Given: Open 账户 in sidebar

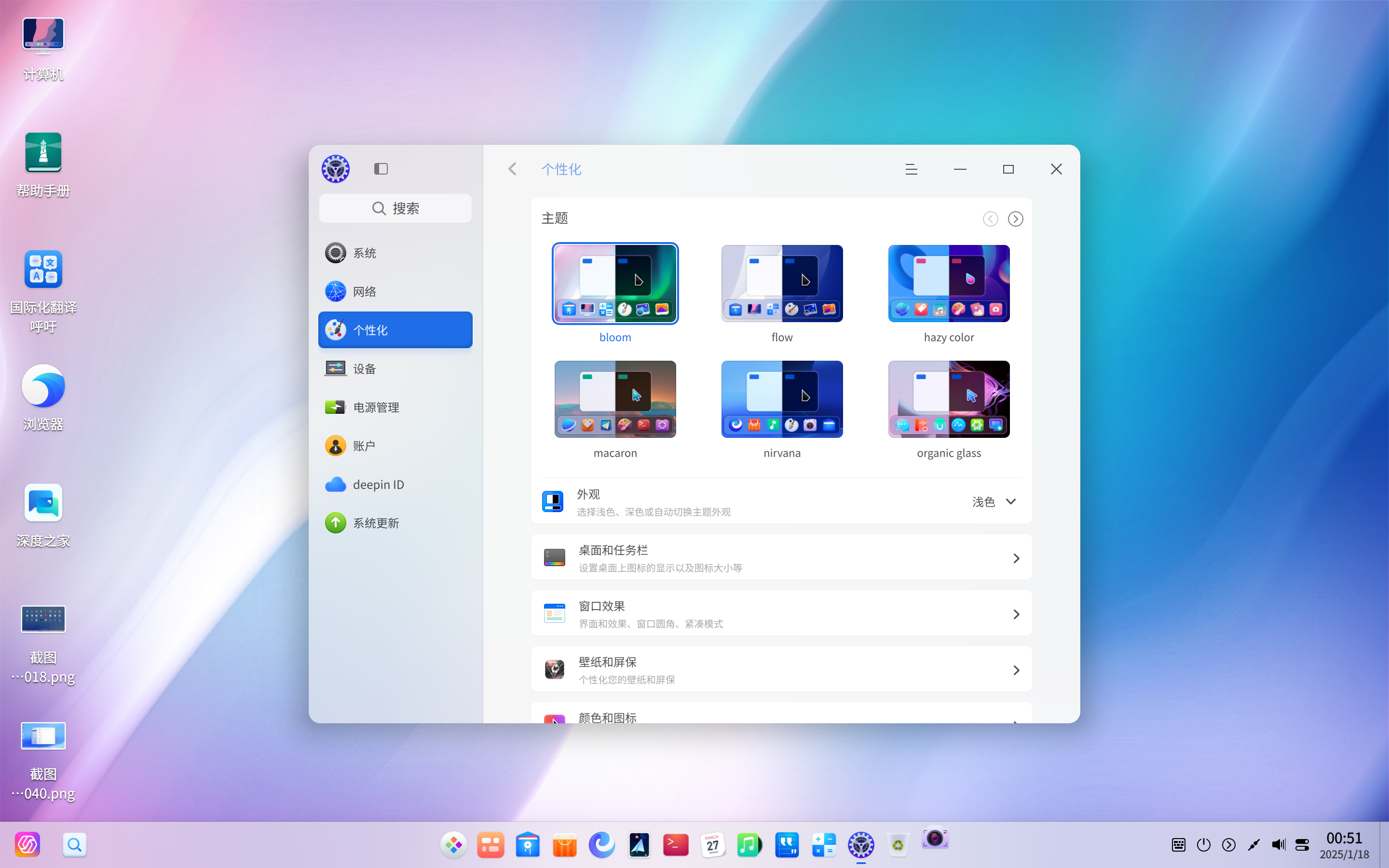Looking at the screenshot, I should point(395,446).
